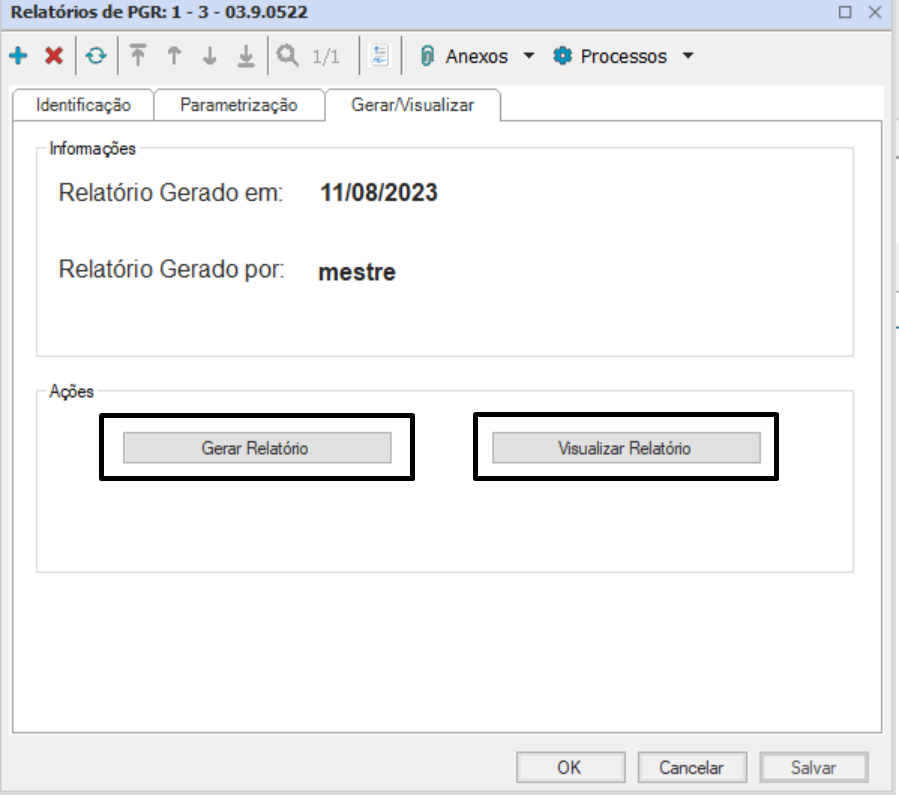Select the Gerar/Visualizar tab
Screen dimensions: 899x797
[x=413, y=105]
